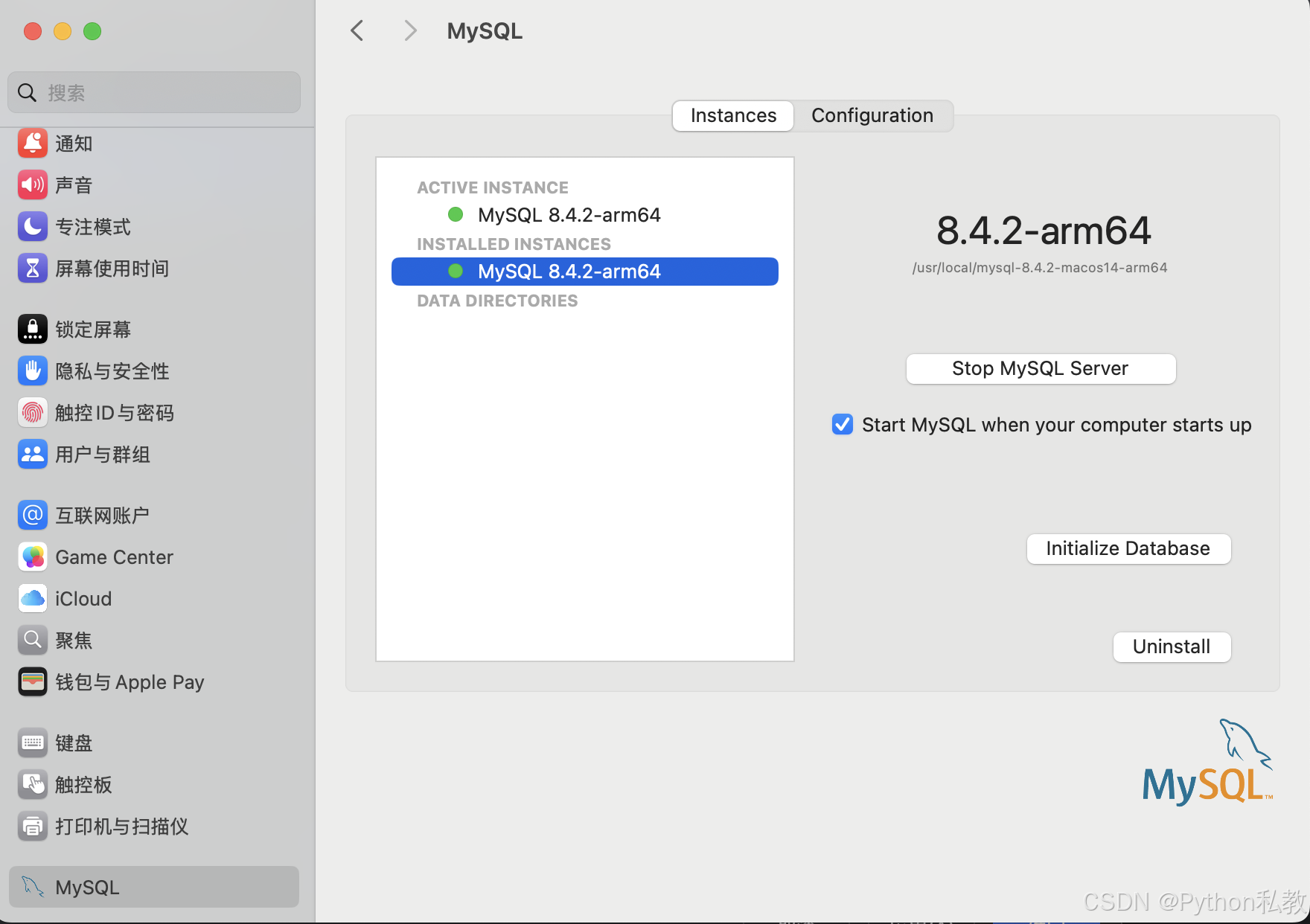This screenshot has width=1310, height=924.
Task: Open the 用户与群组 people icon
Action: tap(33, 455)
